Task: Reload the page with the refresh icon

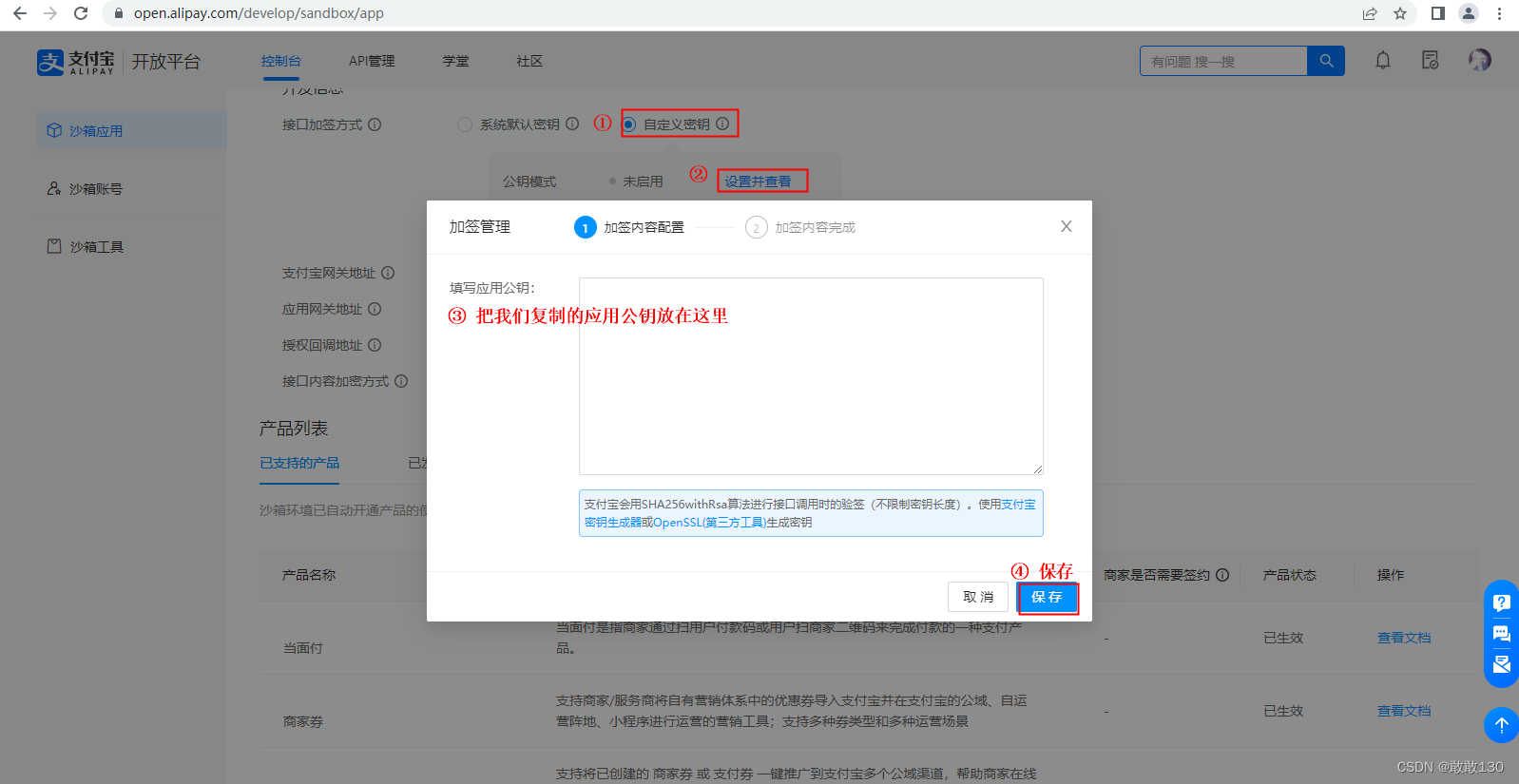Action: 81,13
